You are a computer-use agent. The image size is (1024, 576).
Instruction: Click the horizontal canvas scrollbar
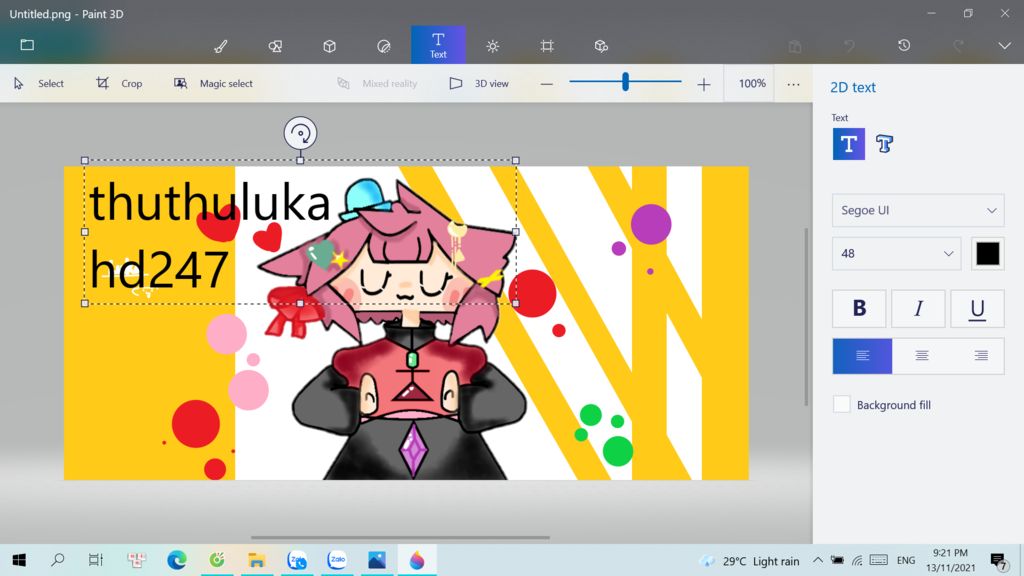(400, 538)
